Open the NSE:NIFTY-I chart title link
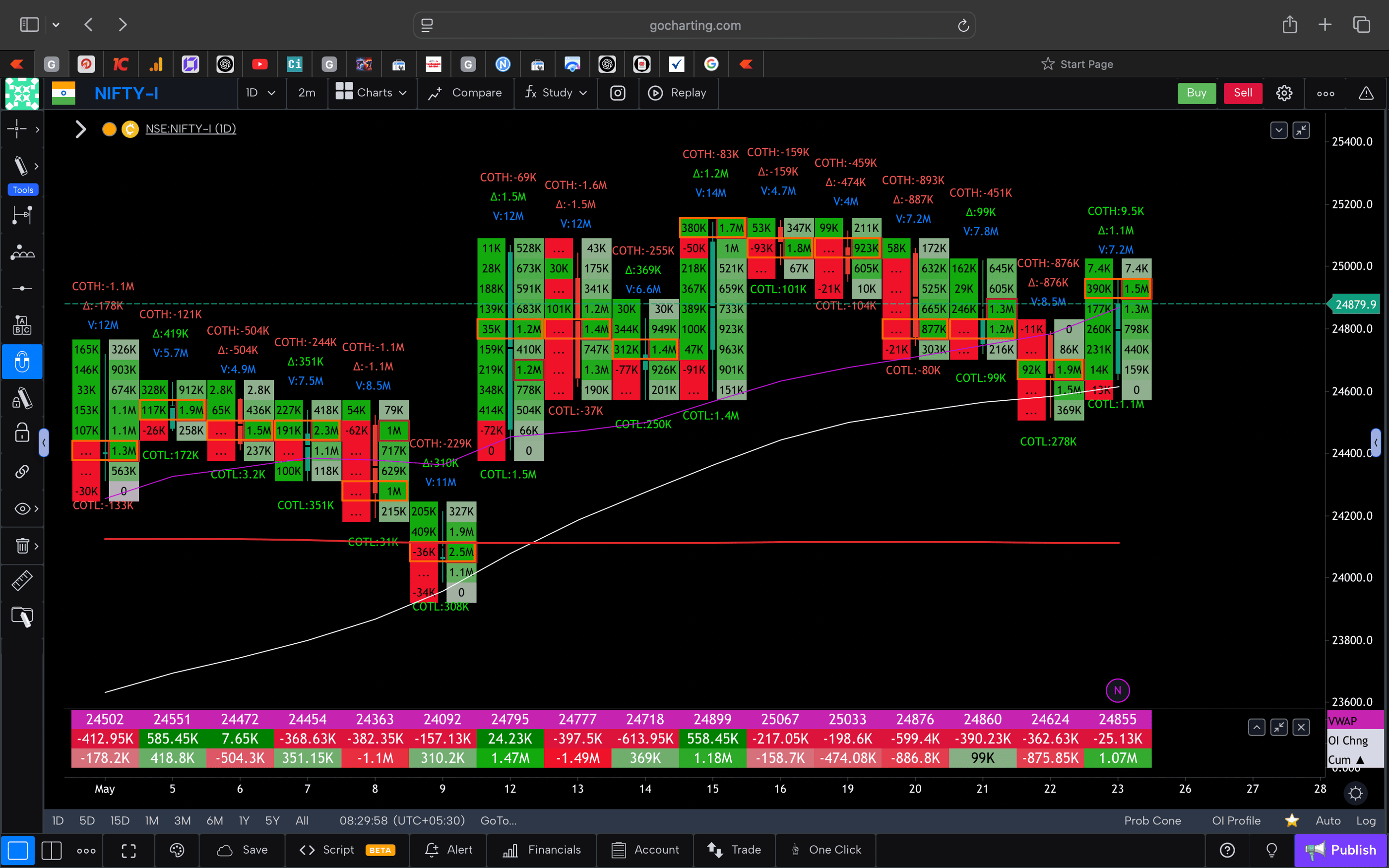Screen dimensions: 1389x868 pos(190,128)
